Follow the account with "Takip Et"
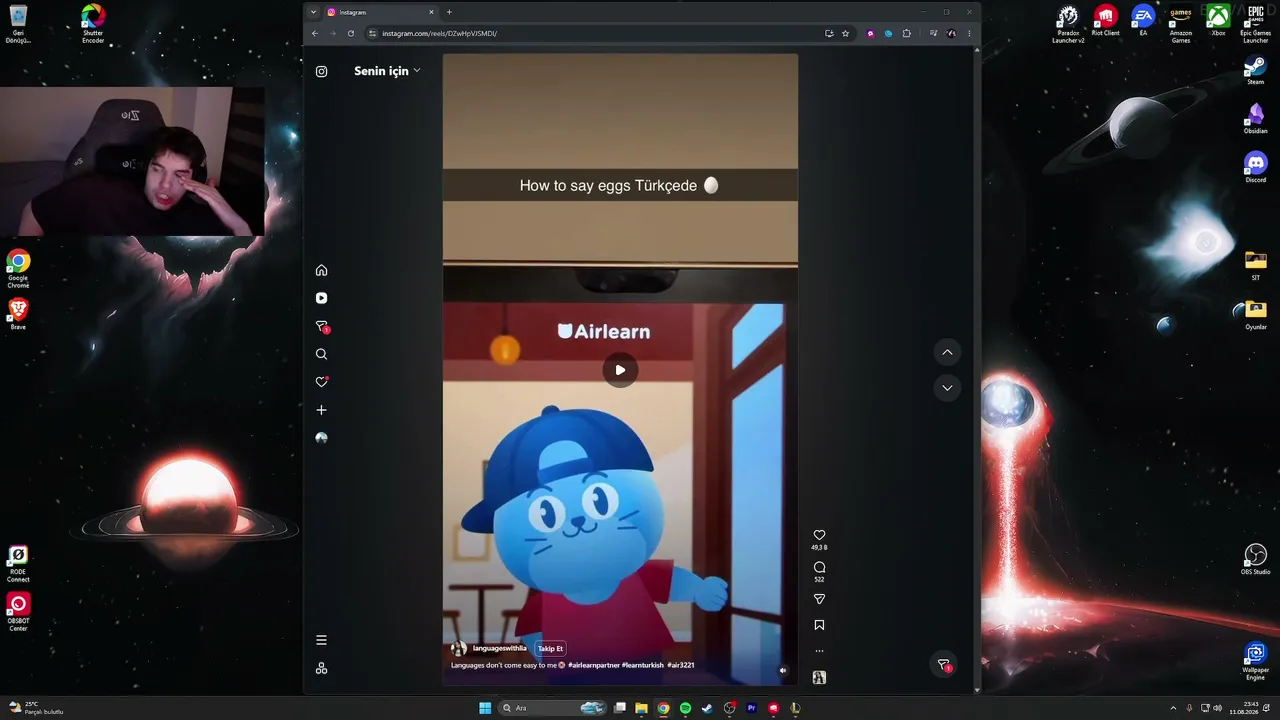This screenshot has width=1280, height=720. pos(550,648)
